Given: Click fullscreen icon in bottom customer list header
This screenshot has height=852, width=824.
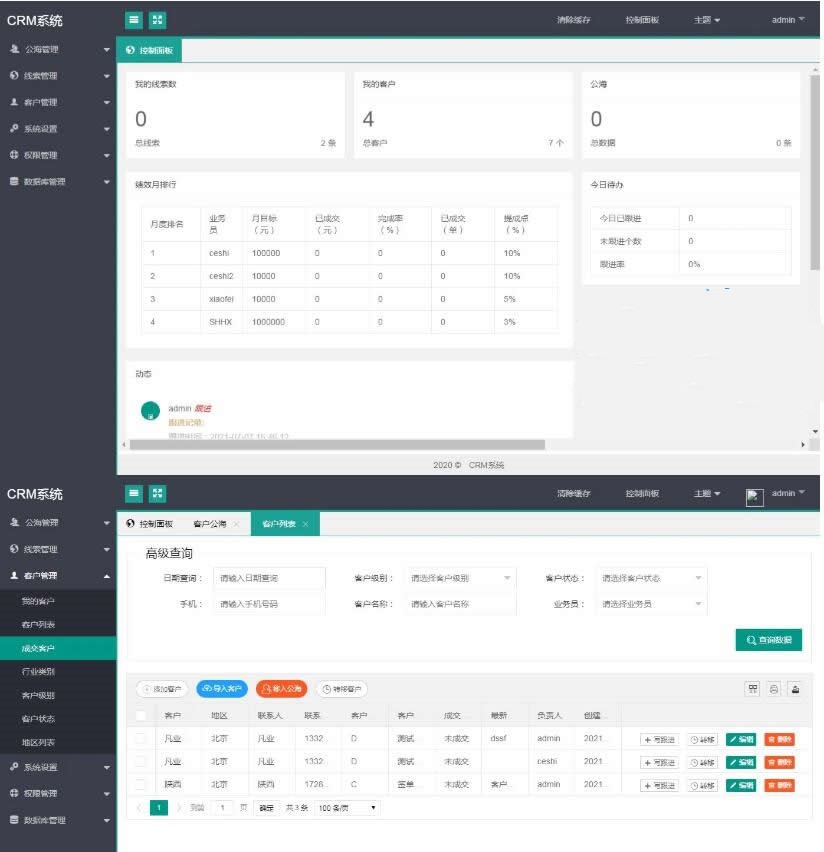Looking at the screenshot, I should point(157,493).
